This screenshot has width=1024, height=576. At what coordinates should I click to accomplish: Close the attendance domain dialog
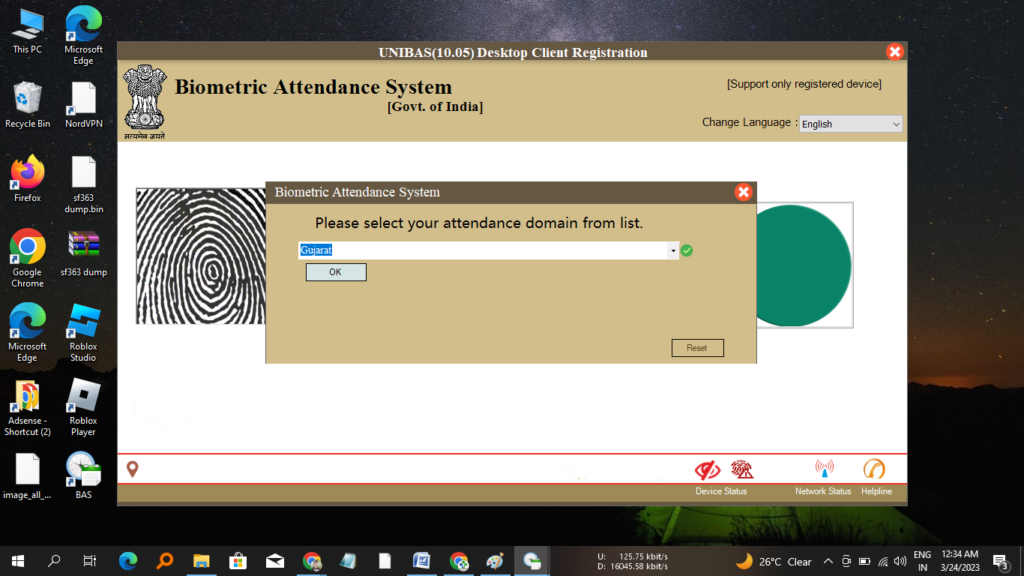[743, 192]
